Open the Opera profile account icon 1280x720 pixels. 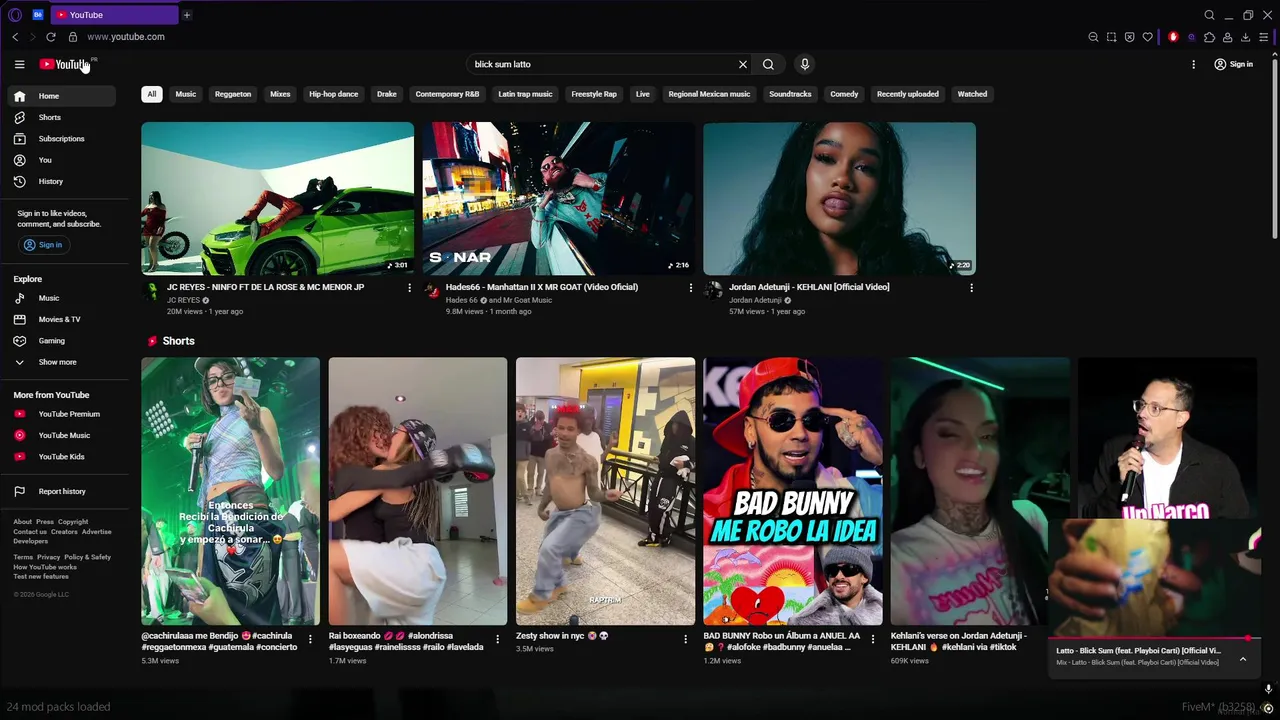point(1227,37)
